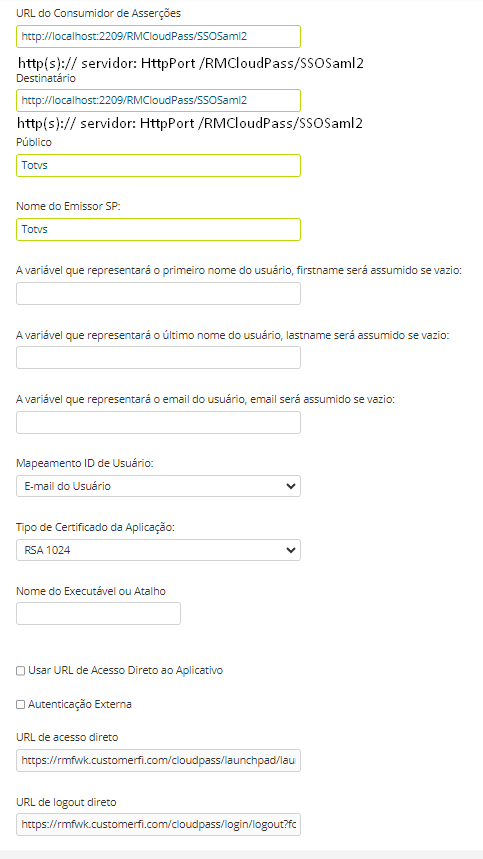Viewport: 483px width, 859px height.
Task: Focus the first name variable input field
Action: coord(158,294)
